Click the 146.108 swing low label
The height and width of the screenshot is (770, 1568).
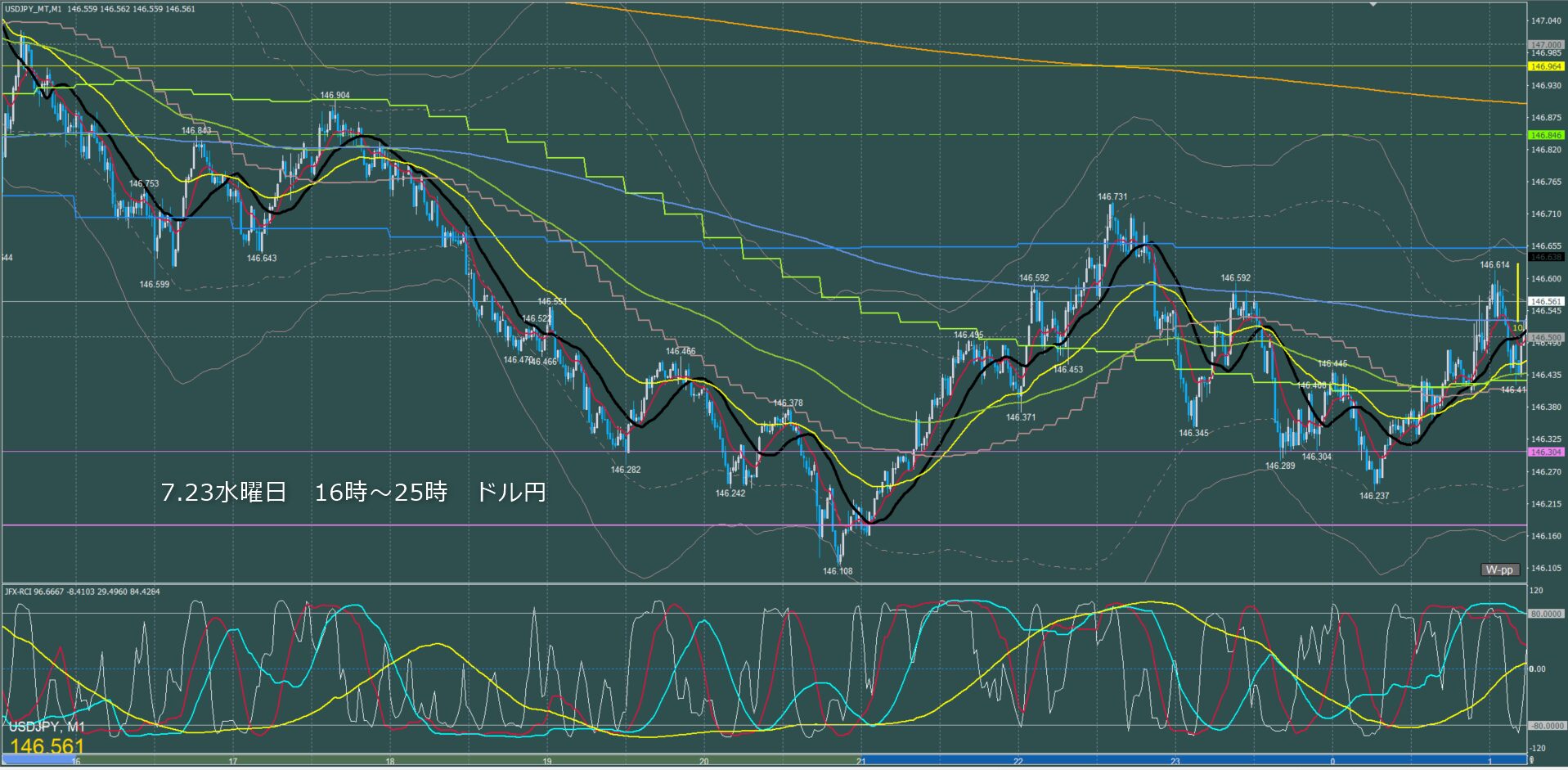click(838, 571)
